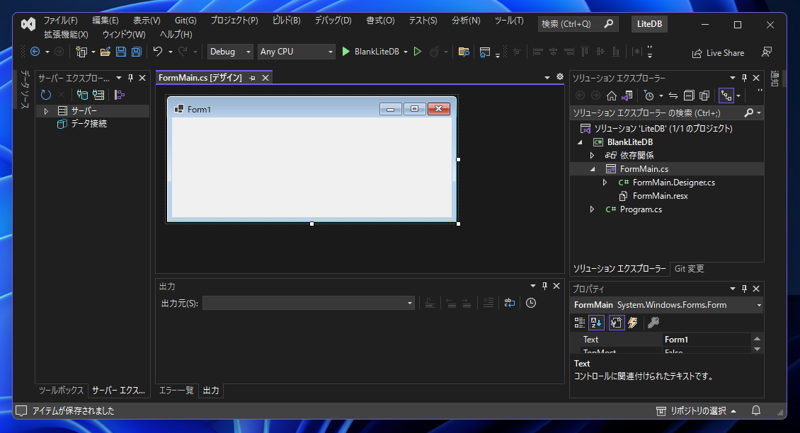Switch to the エラー一覧 tab

(176, 390)
